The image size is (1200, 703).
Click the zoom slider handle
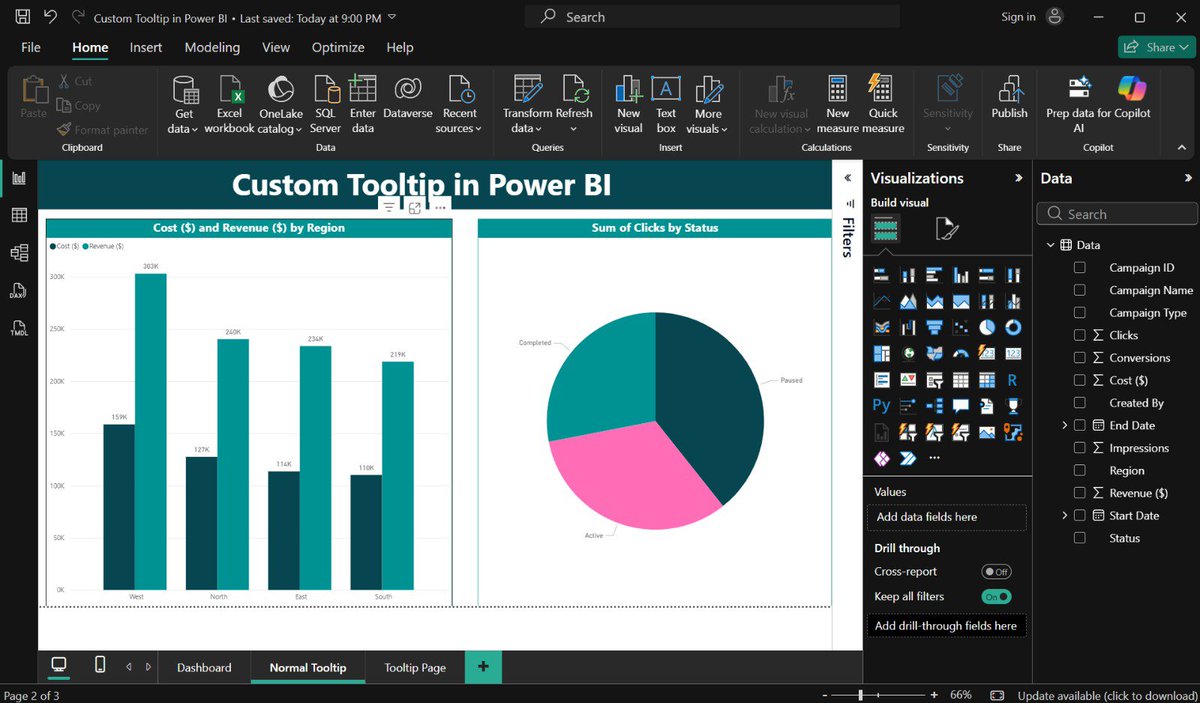862,695
